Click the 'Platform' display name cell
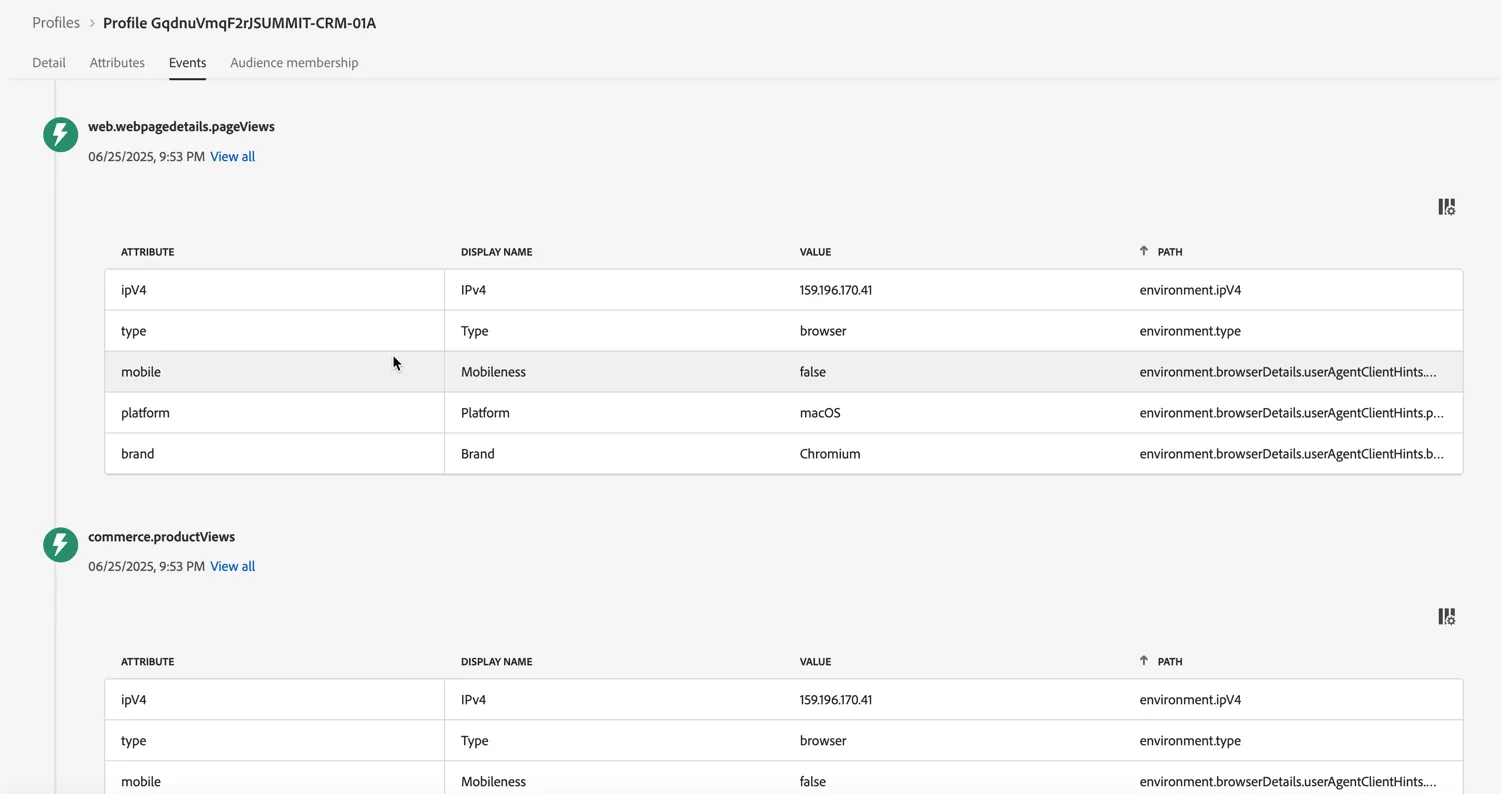 485,412
